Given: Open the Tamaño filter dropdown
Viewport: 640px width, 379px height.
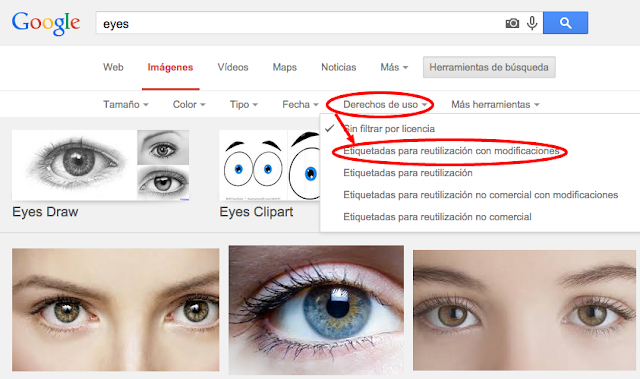Looking at the screenshot, I should tap(126, 105).
